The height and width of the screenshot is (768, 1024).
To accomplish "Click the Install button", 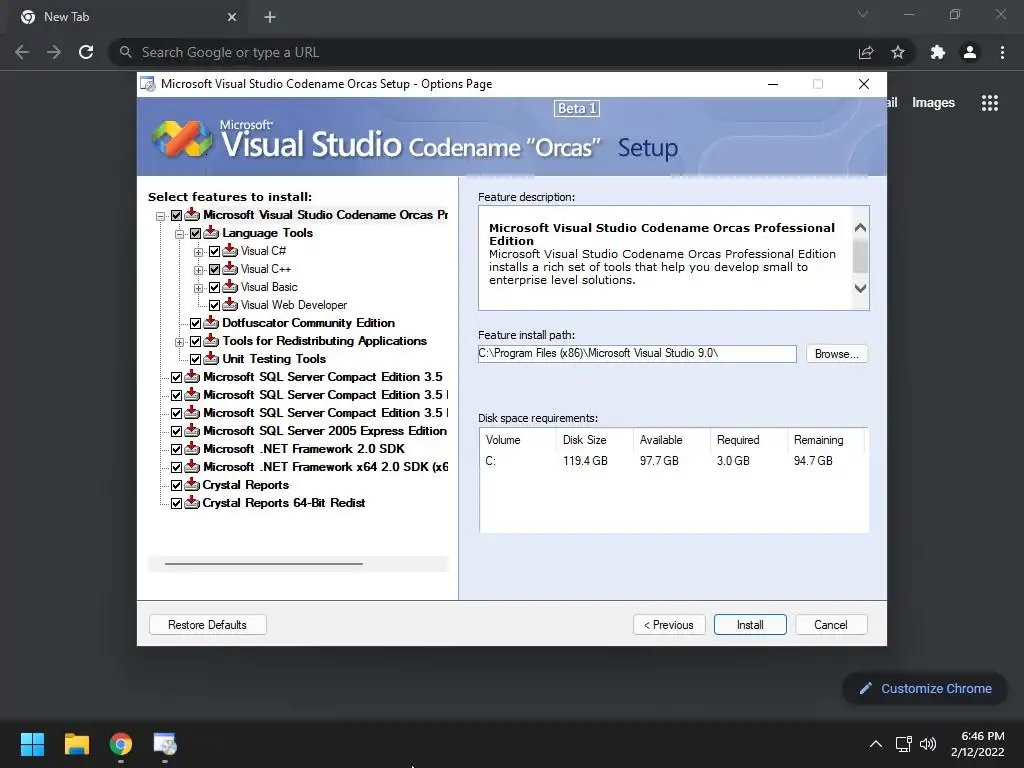I will [x=750, y=624].
